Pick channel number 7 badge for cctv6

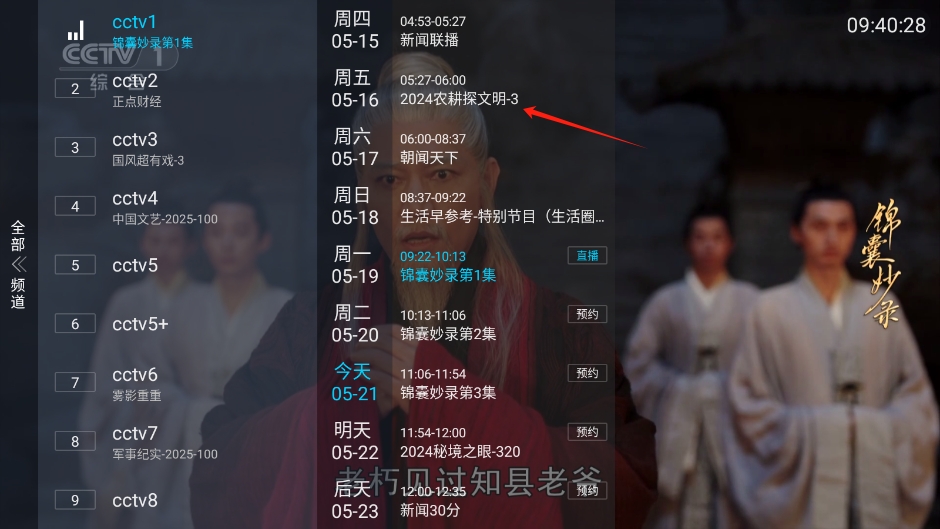click(x=75, y=383)
